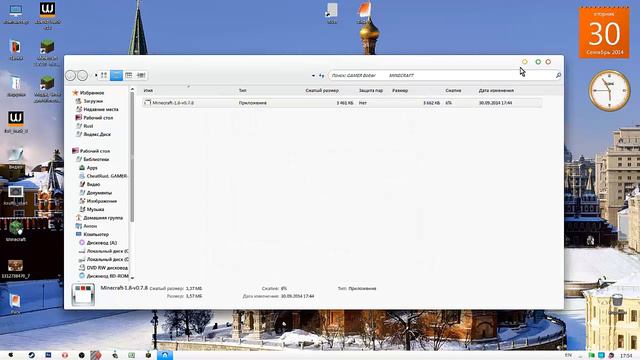Open the Изображения library
The height and width of the screenshot is (360, 640).
(x=101, y=201)
